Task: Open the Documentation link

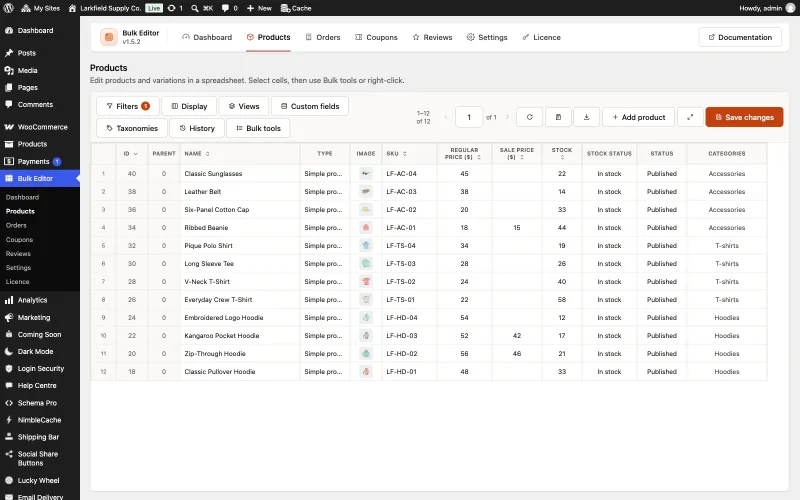Action: tap(740, 37)
